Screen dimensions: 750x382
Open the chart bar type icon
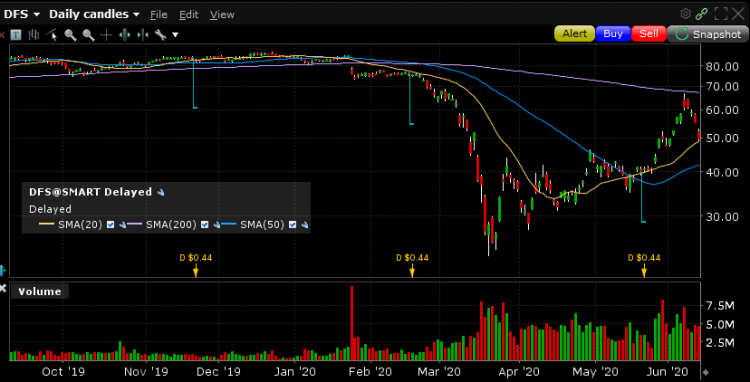point(33,34)
